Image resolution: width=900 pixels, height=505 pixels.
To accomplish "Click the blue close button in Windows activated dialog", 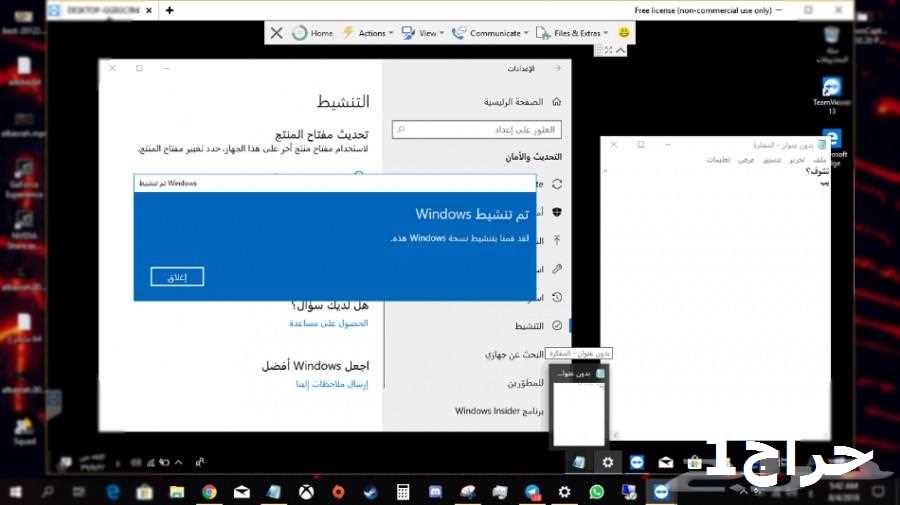I will [x=177, y=277].
